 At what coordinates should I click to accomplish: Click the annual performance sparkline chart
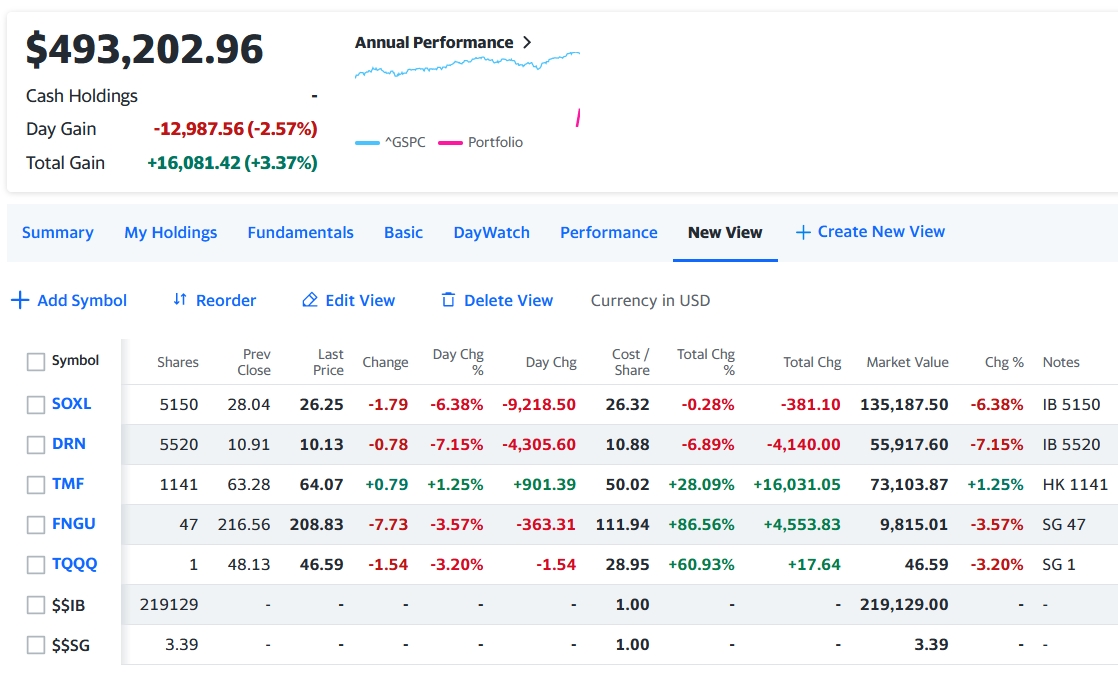click(x=467, y=66)
